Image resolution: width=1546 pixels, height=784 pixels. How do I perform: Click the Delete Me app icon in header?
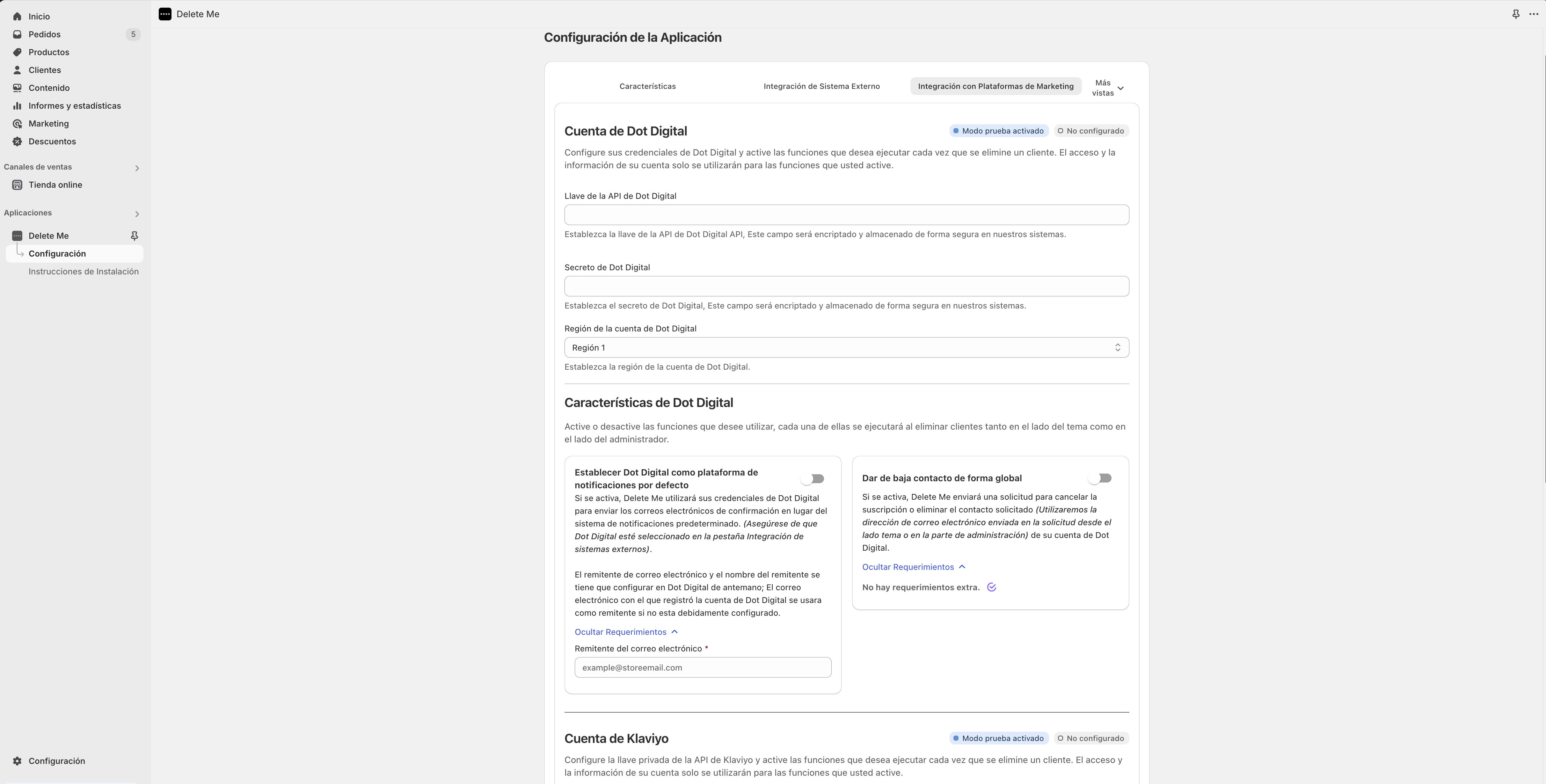(x=165, y=14)
